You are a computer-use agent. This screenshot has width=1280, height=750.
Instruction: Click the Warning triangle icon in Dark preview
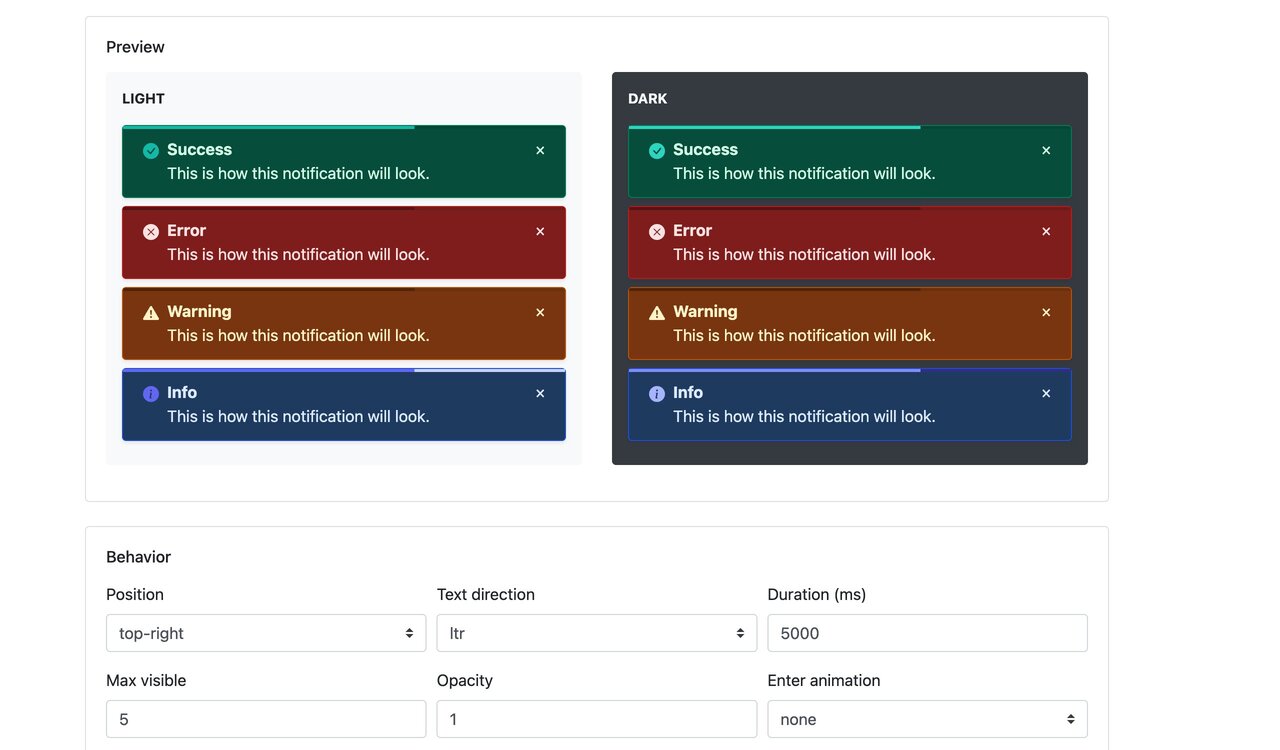(x=657, y=313)
